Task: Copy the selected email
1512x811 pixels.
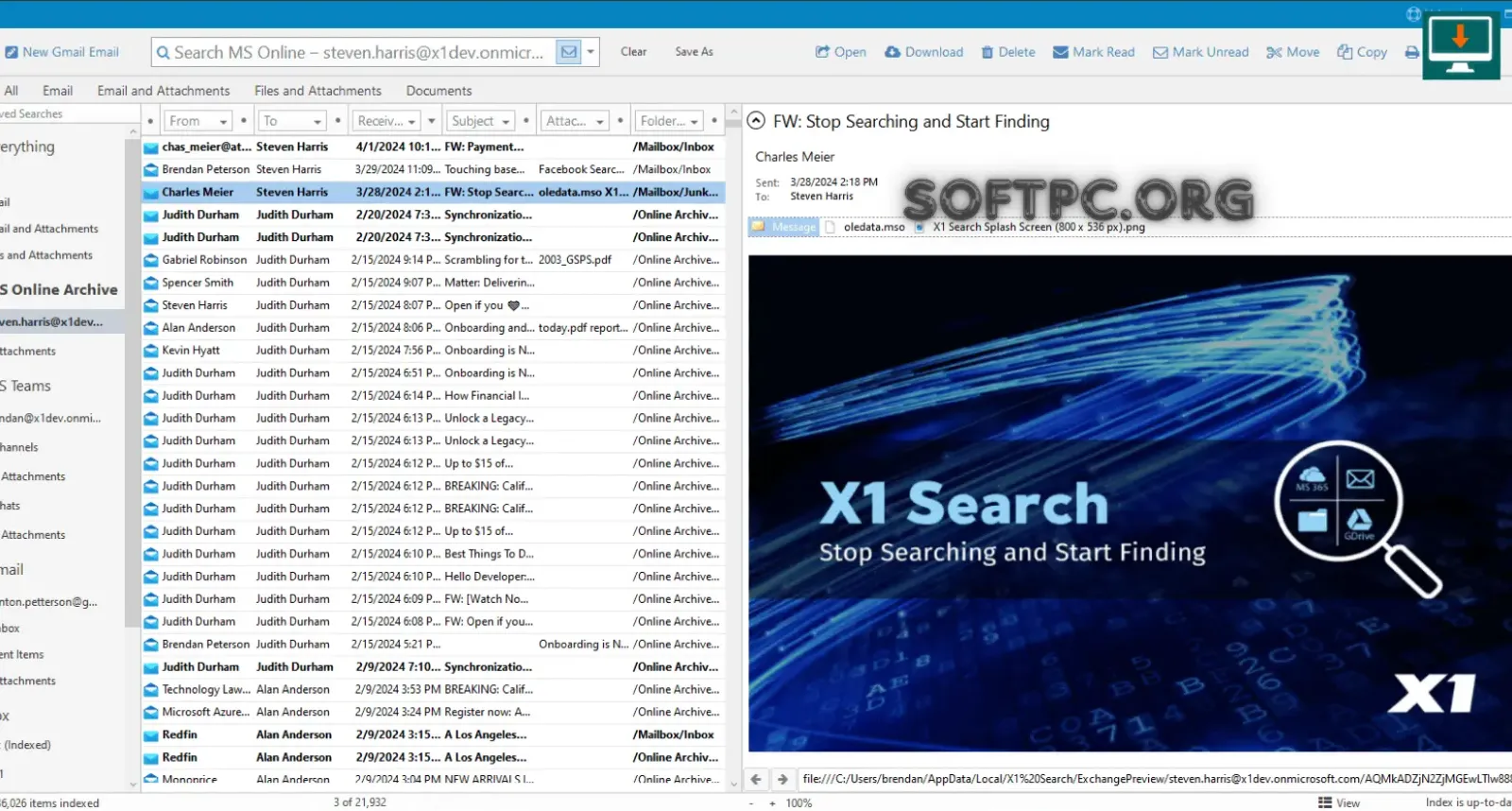Action: click(x=1362, y=52)
